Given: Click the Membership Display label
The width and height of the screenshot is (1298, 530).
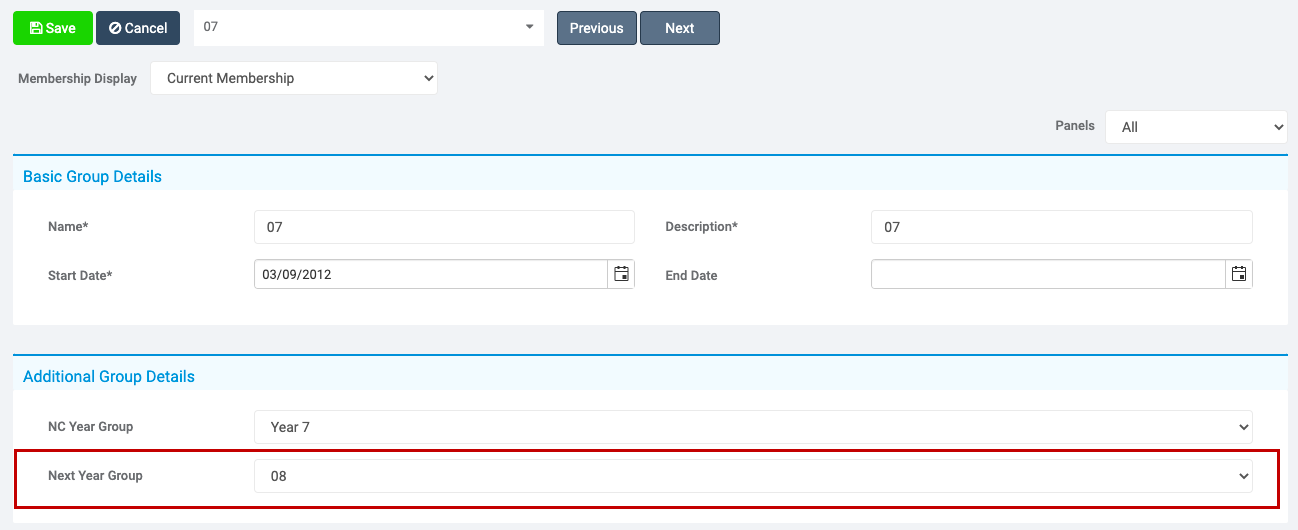Looking at the screenshot, I should [77, 78].
